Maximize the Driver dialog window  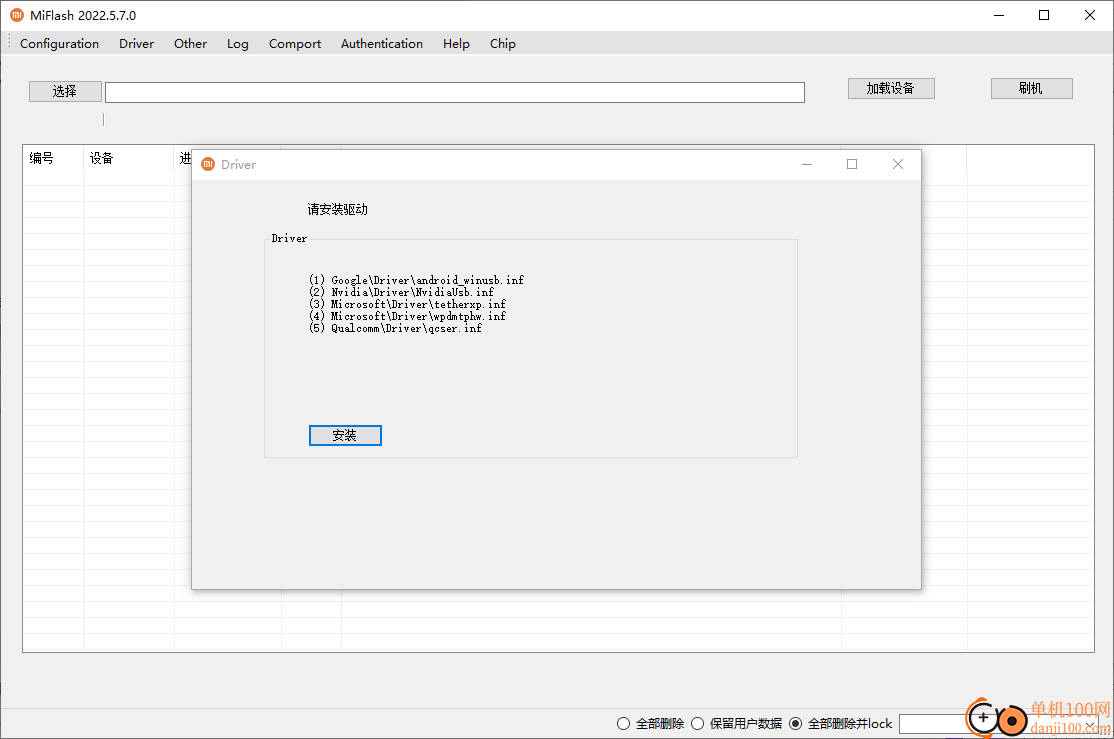pyautogui.click(x=852, y=164)
